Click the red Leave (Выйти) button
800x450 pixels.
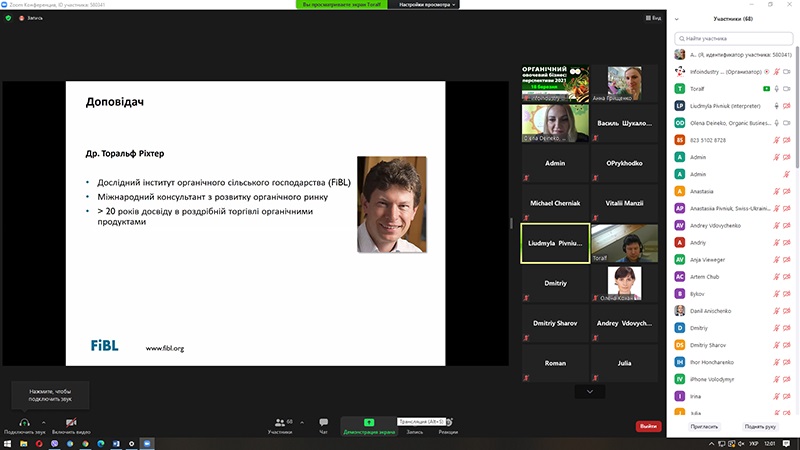coord(648,426)
